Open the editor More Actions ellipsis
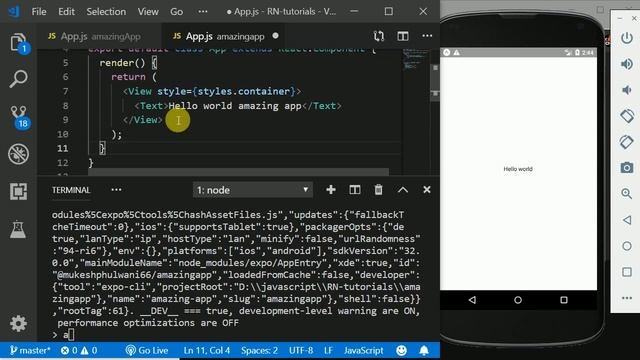Screen dimensions: 640x360 [x=427, y=36]
